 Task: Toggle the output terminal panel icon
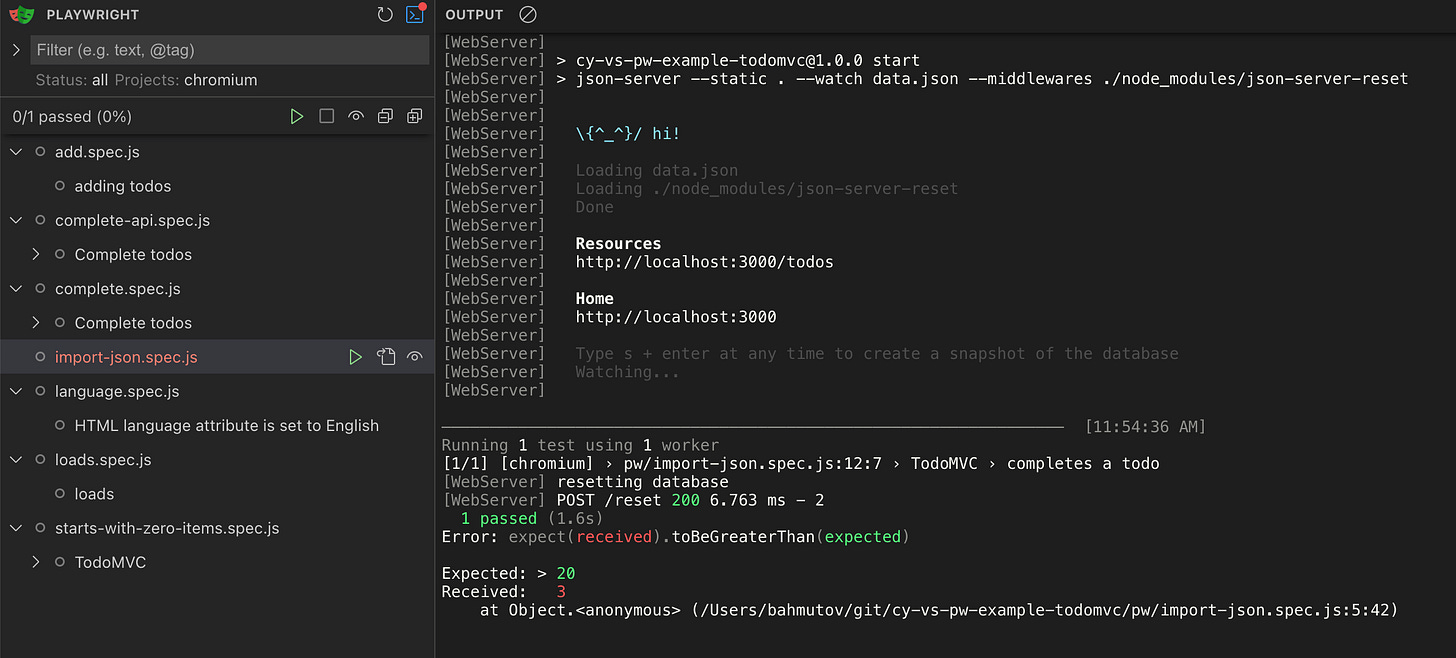click(x=414, y=15)
